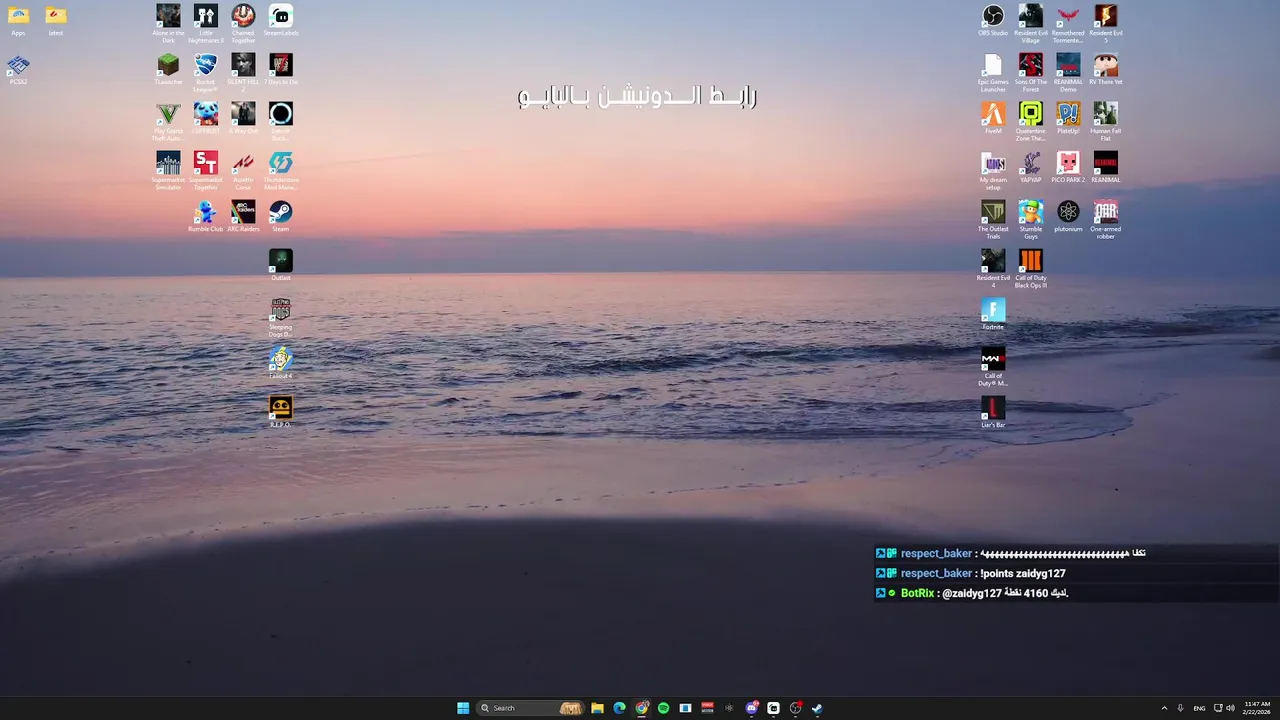Open Supermarket Together shortcut

click(206, 170)
